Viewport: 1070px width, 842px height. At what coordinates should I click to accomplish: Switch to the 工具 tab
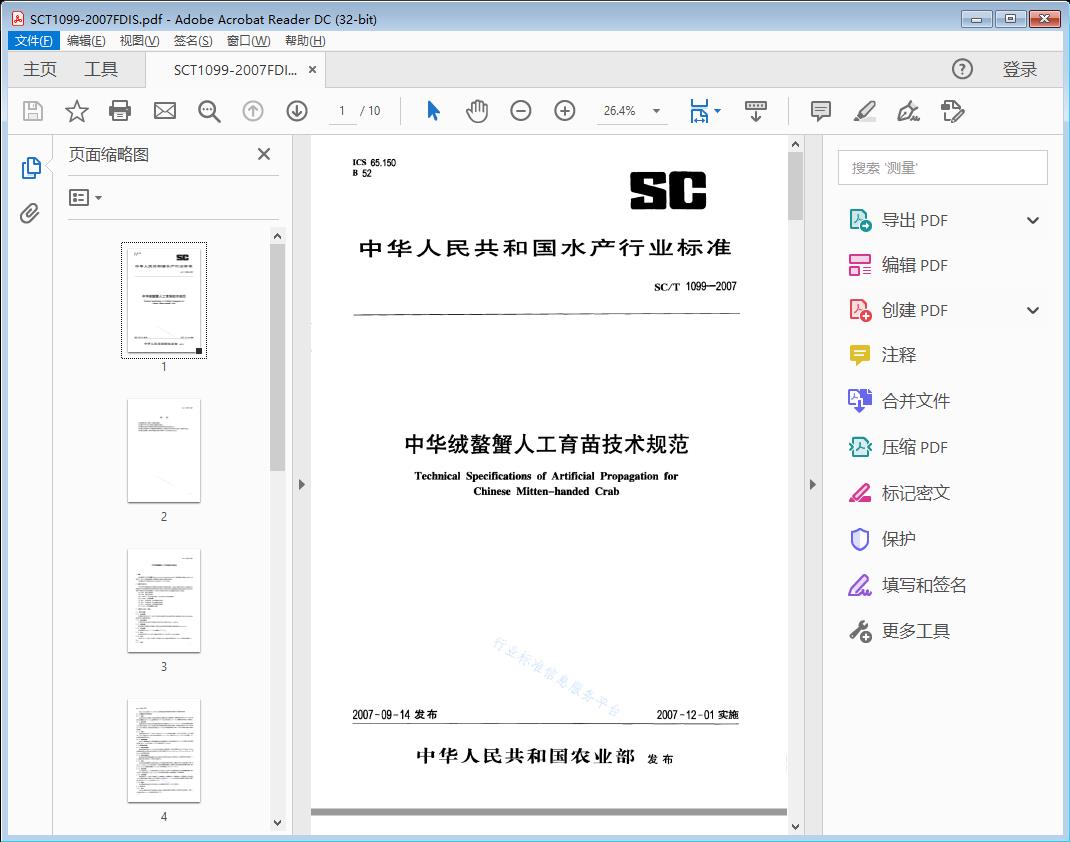tap(101, 69)
